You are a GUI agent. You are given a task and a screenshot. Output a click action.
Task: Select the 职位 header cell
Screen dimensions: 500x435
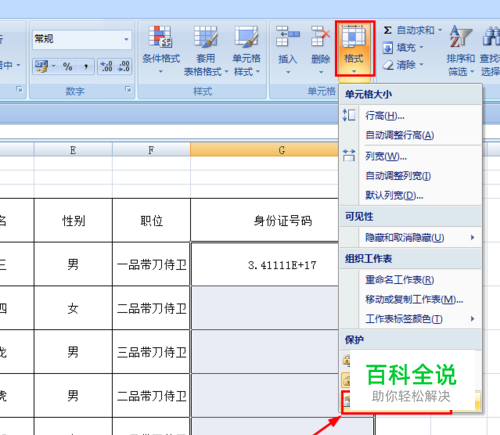pos(151,220)
